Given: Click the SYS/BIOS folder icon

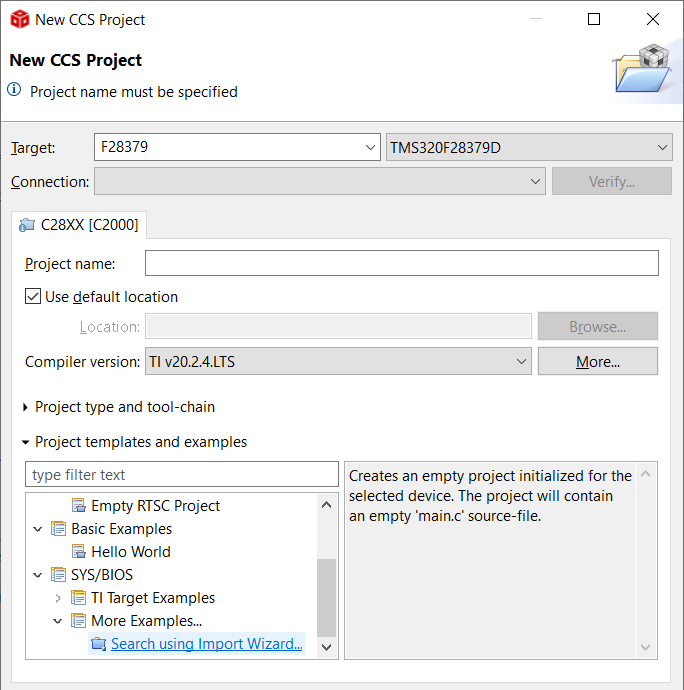Looking at the screenshot, I should pos(59,575).
